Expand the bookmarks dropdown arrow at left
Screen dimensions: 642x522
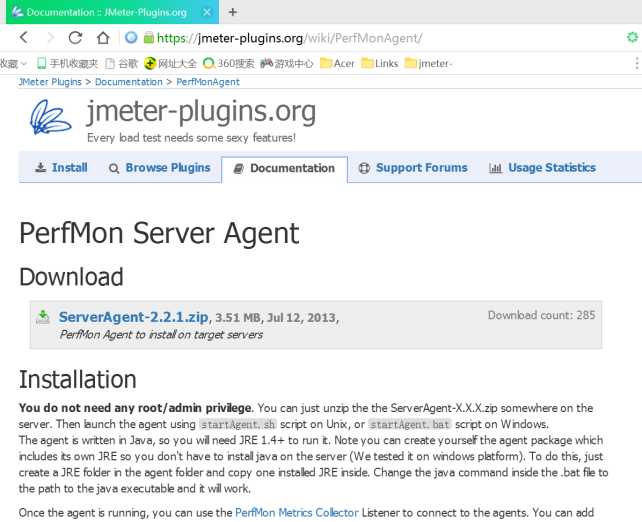[24, 63]
